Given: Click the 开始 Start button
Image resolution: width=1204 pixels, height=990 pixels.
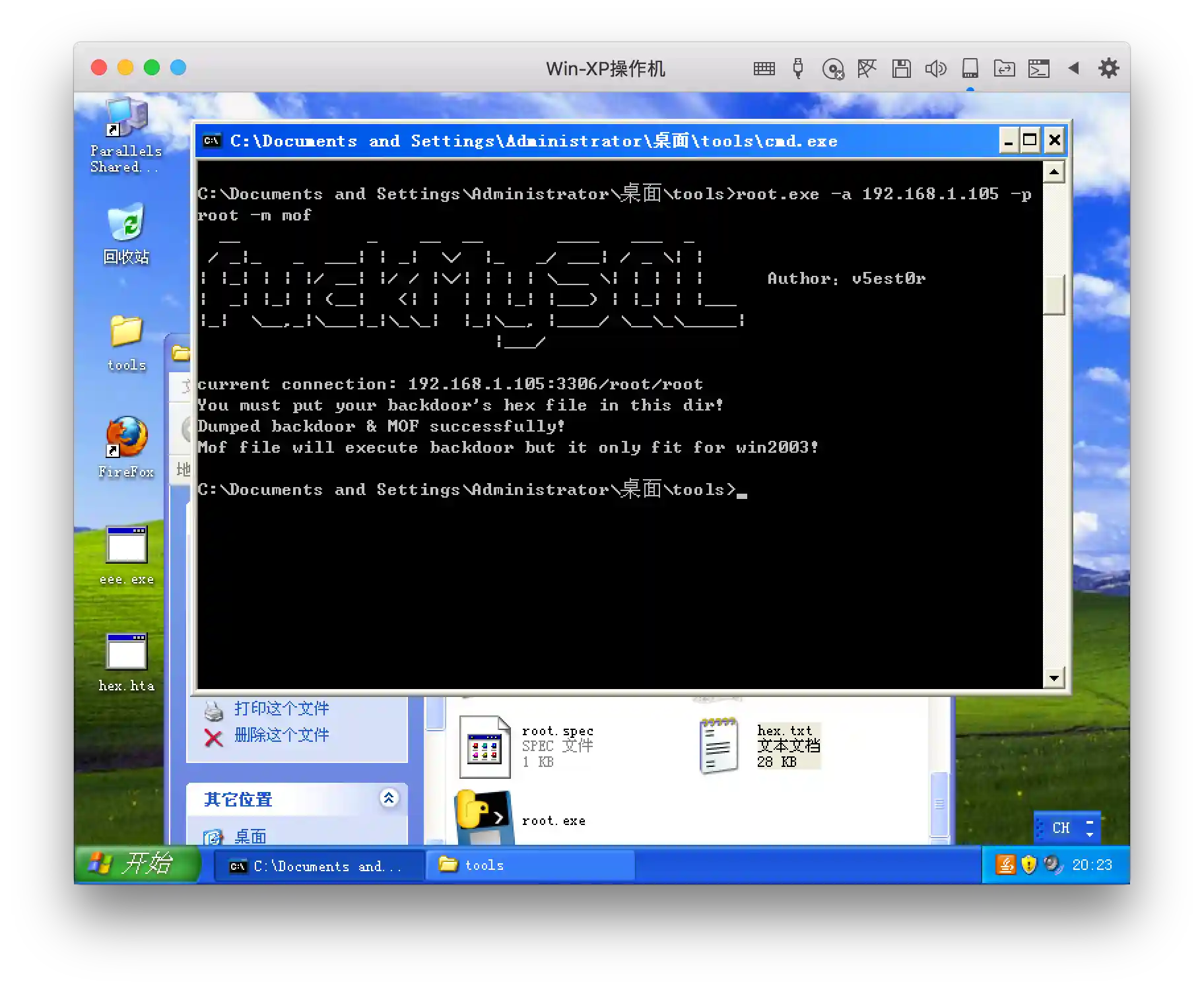Looking at the screenshot, I should 137,864.
